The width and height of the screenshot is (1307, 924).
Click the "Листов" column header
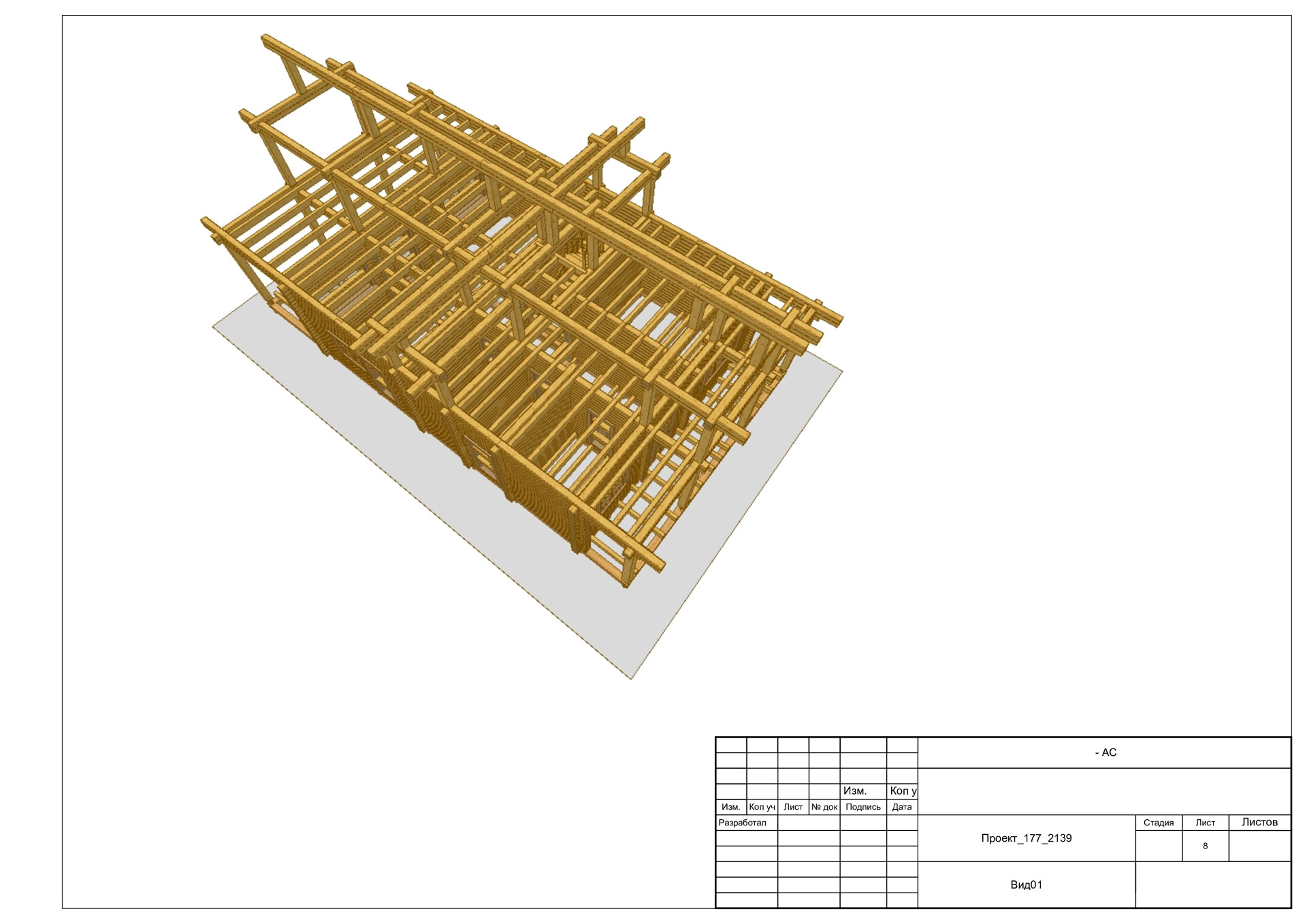coord(1259,822)
